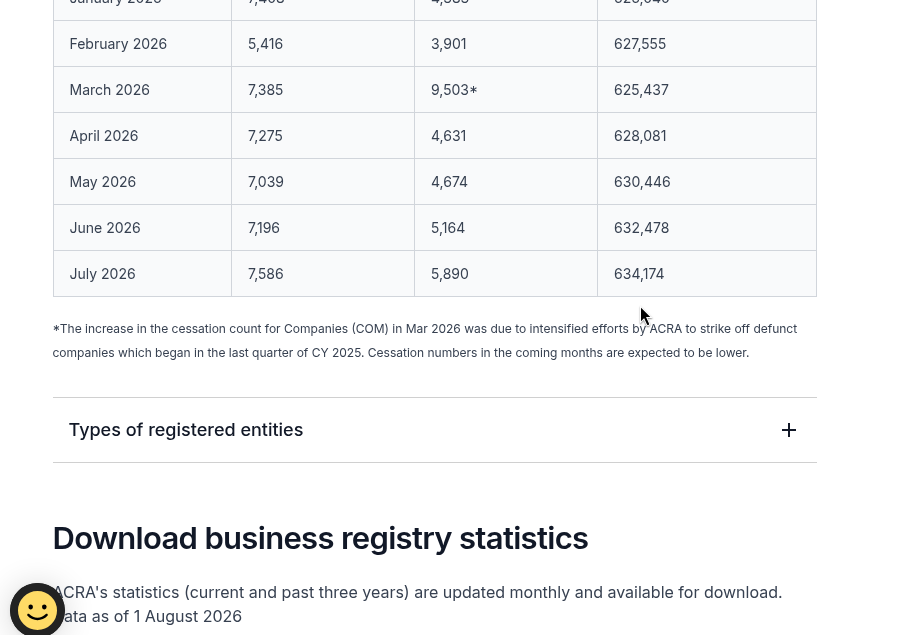The width and height of the screenshot is (921, 635).
Task: Click the cessation count footnote text
Action: [425, 341]
